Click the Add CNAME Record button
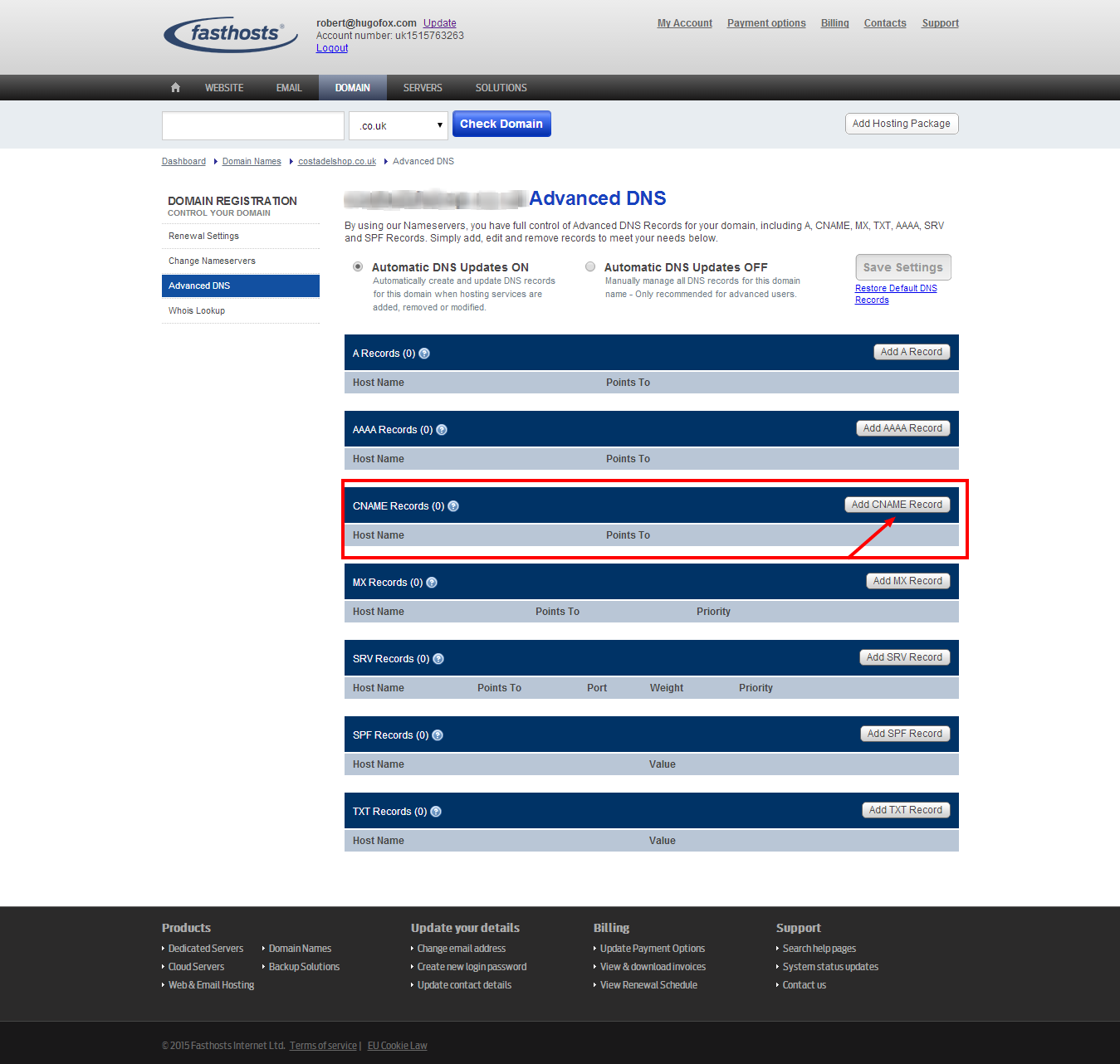1120x1064 pixels. 897,505
